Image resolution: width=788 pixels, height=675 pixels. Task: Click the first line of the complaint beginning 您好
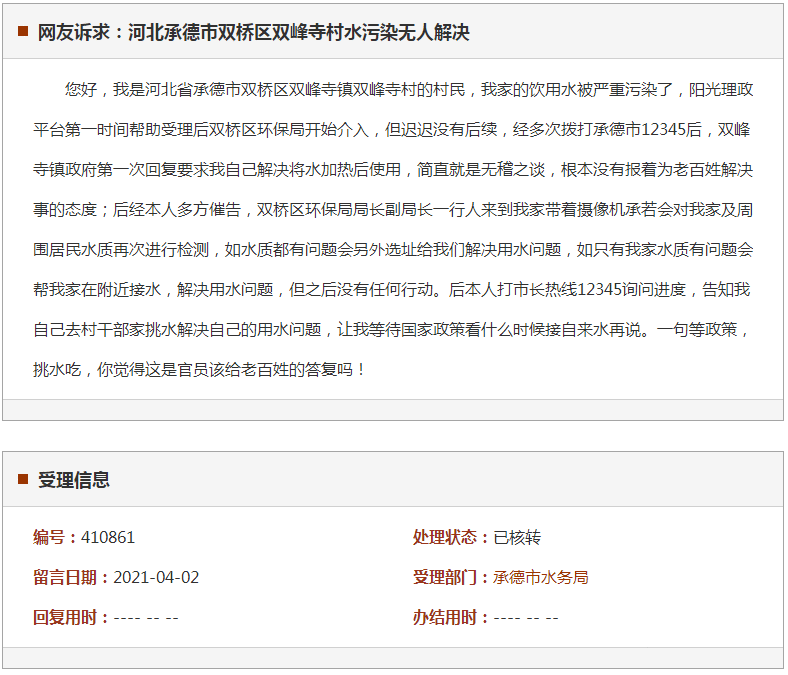coord(410,89)
